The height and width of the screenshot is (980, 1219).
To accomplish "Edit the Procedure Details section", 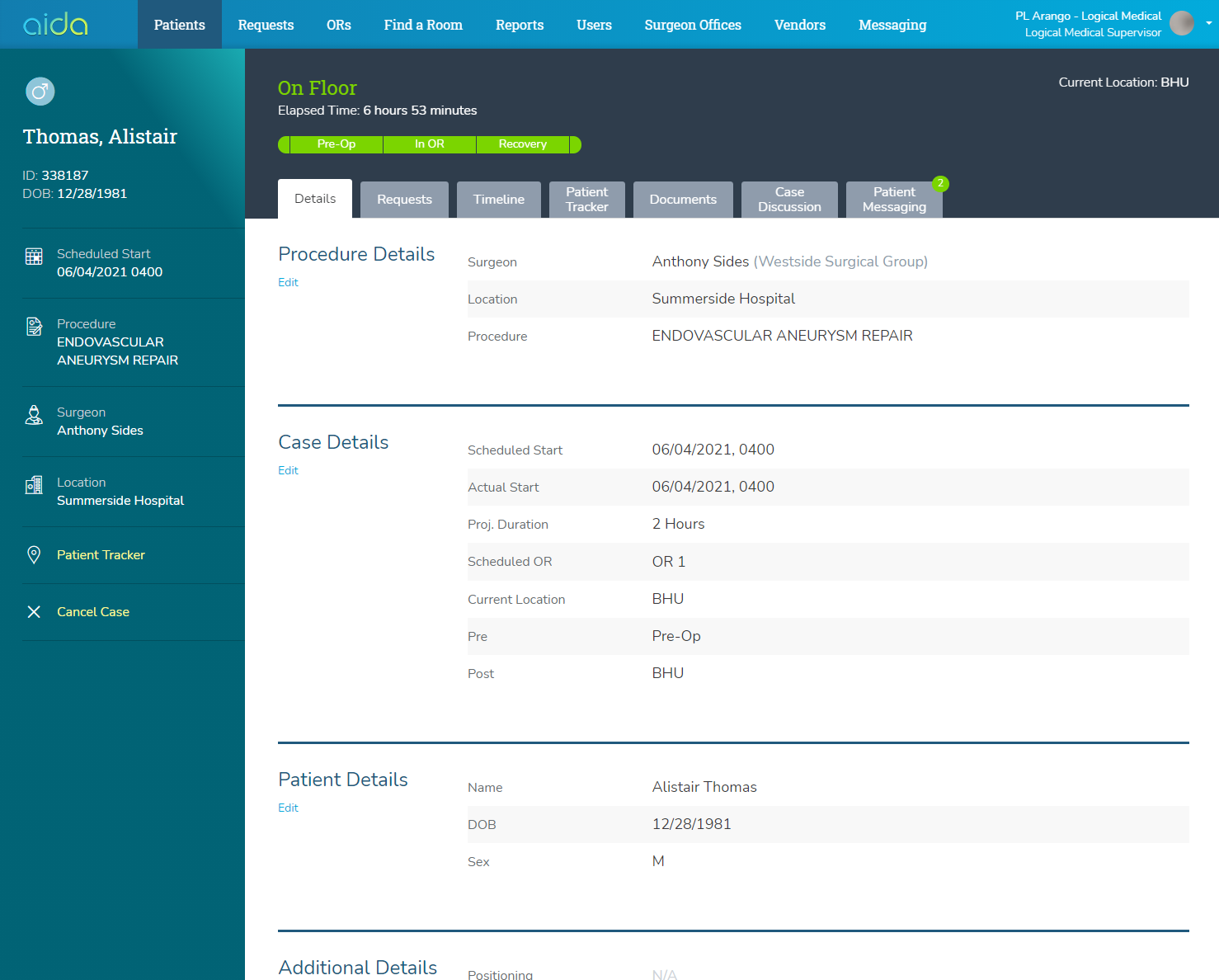I will (288, 282).
